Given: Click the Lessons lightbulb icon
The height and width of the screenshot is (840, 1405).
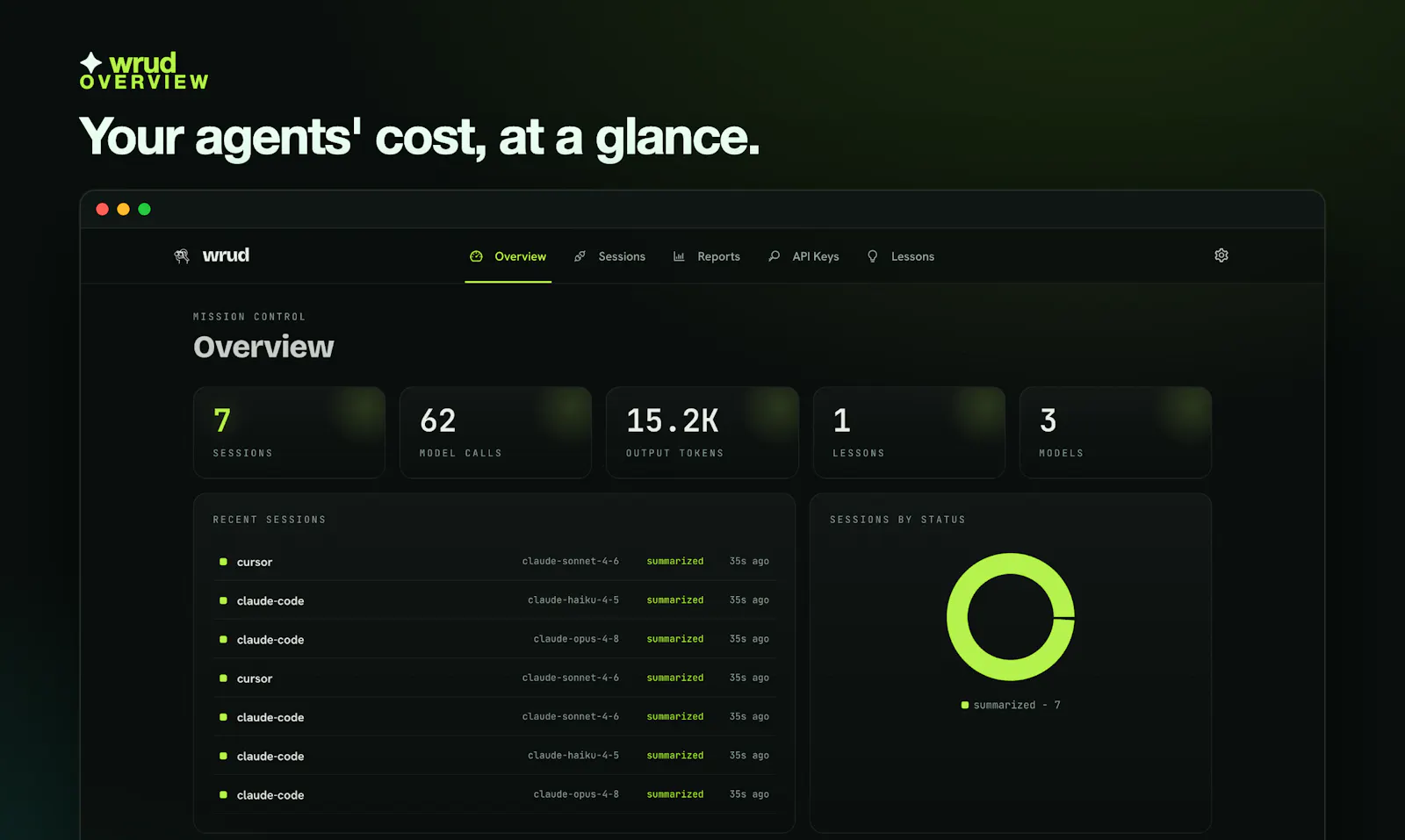Looking at the screenshot, I should pos(873,256).
